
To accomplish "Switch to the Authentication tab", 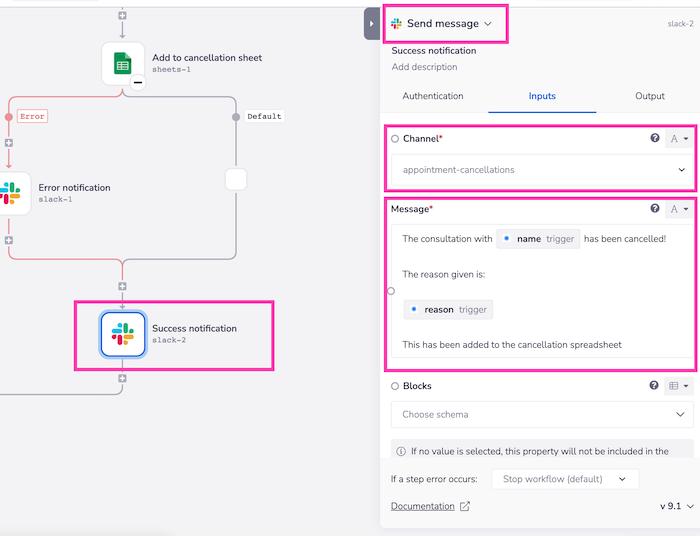I will coord(433,96).
